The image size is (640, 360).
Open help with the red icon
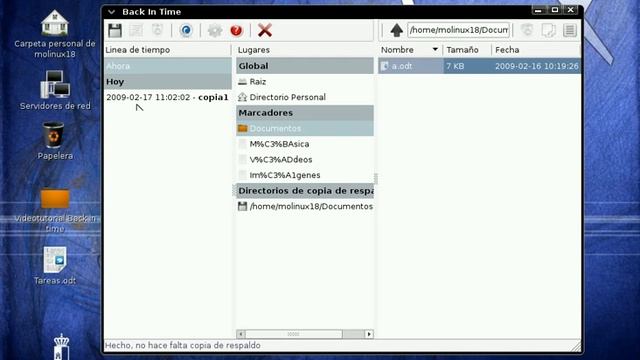pyautogui.click(x=236, y=30)
